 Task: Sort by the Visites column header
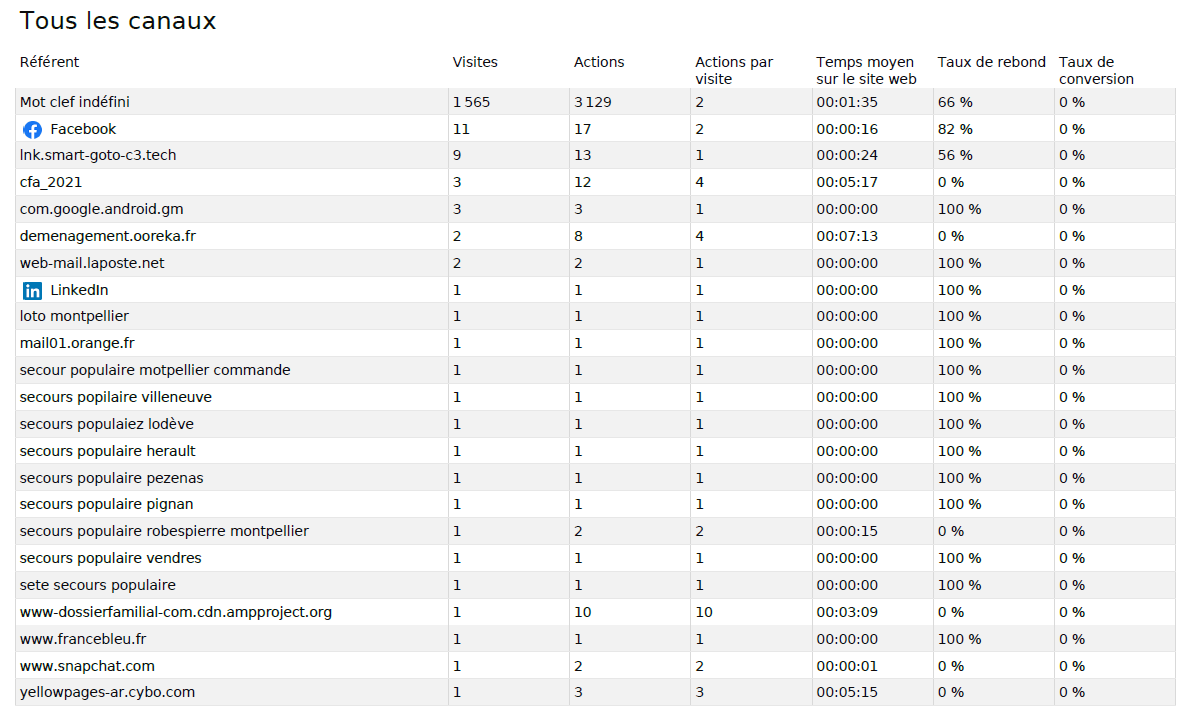pos(475,62)
